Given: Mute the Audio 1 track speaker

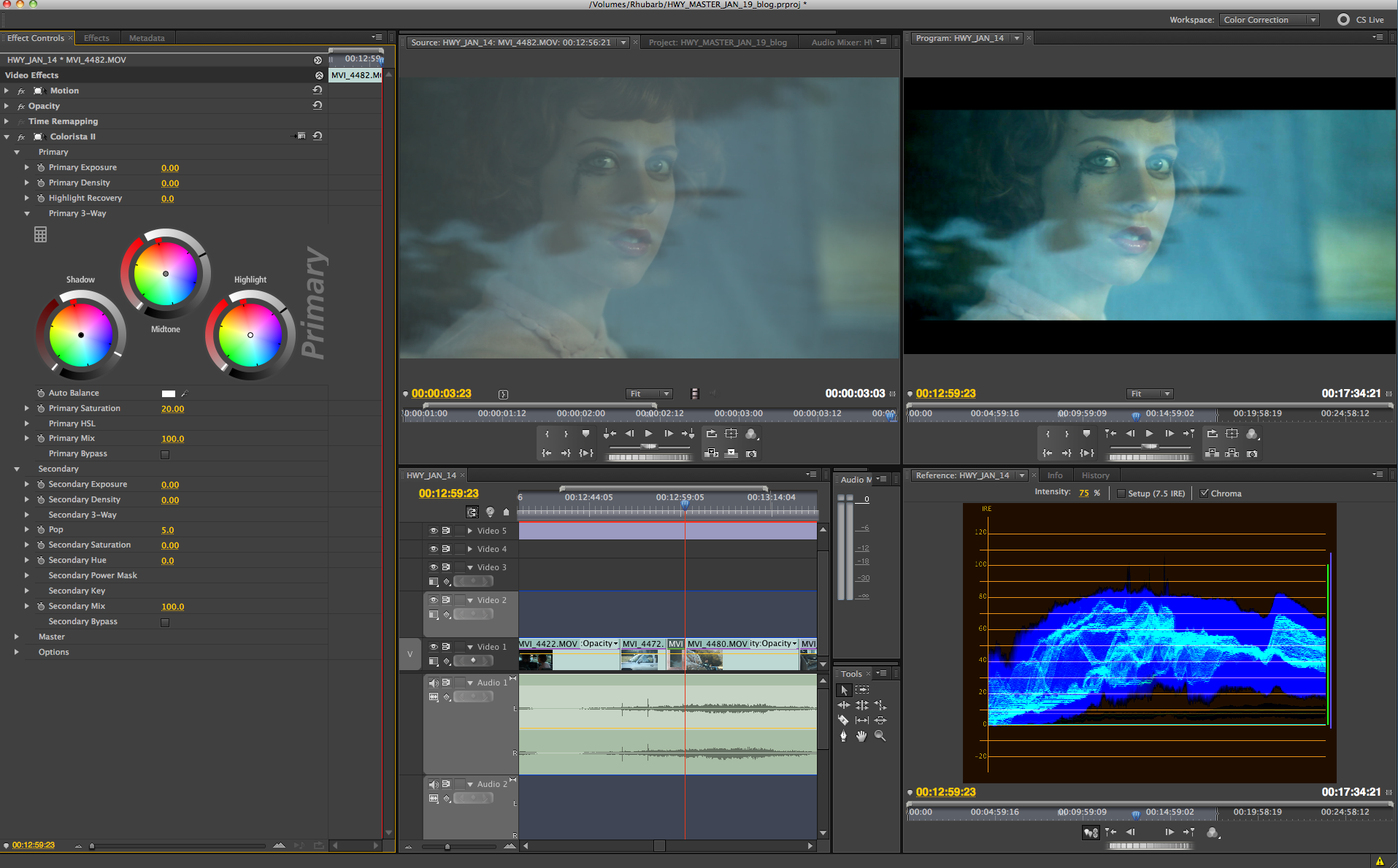Looking at the screenshot, I should [x=434, y=683].
